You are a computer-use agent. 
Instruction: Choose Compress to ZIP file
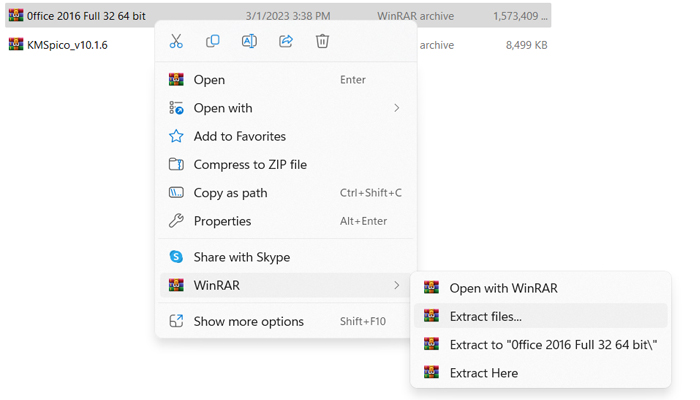[x=250, y=165]
